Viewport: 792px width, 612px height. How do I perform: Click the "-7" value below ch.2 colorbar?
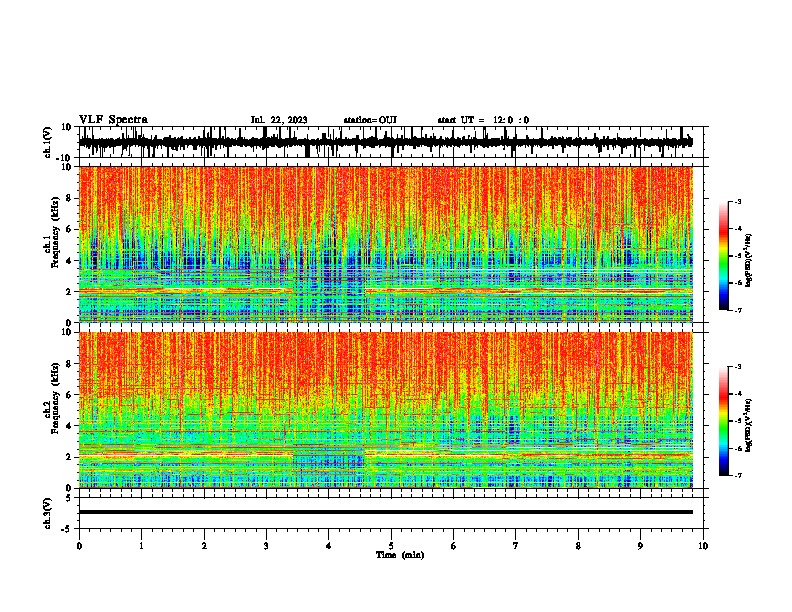coord(738,475)
